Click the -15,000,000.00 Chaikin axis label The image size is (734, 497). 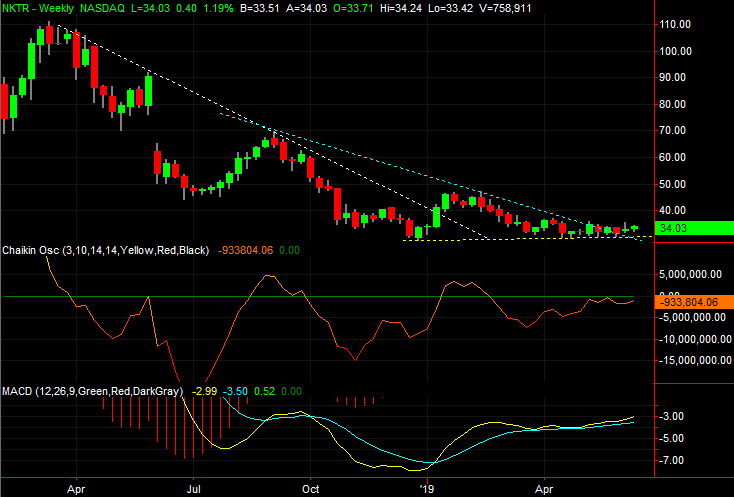[x=695, y=360]
